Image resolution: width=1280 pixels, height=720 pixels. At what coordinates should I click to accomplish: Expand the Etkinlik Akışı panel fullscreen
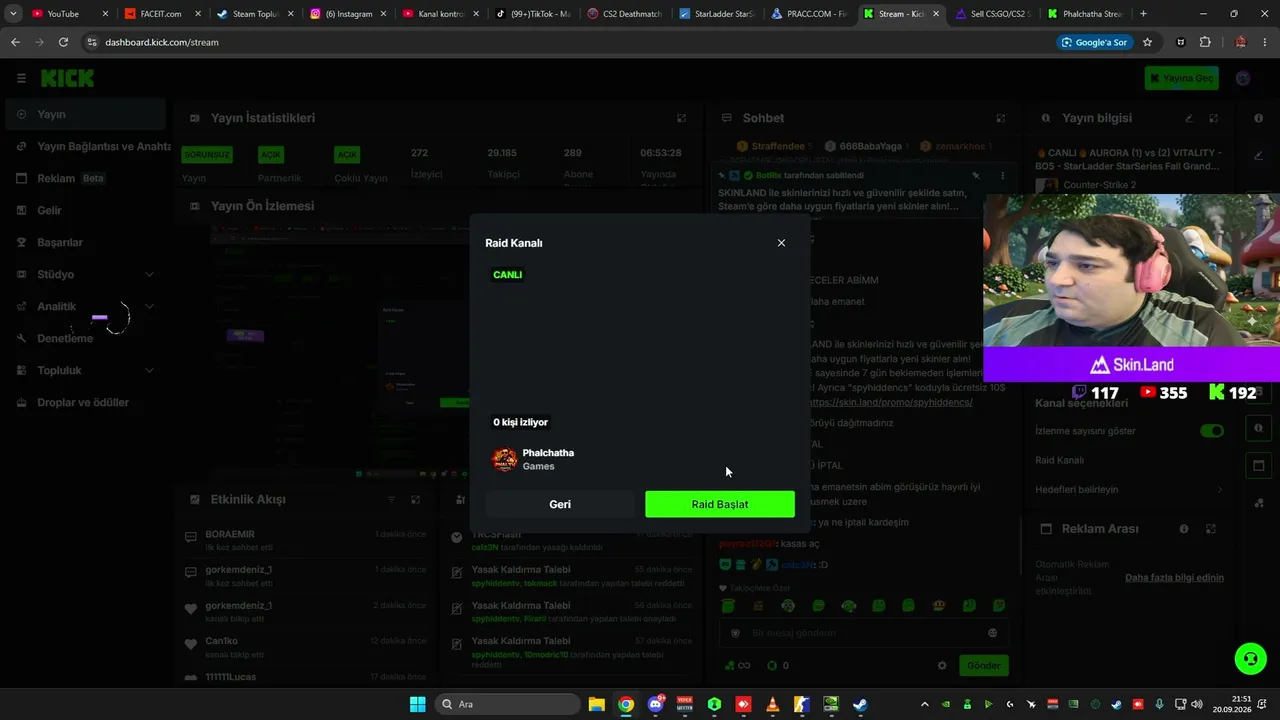[x=415, y=500]
